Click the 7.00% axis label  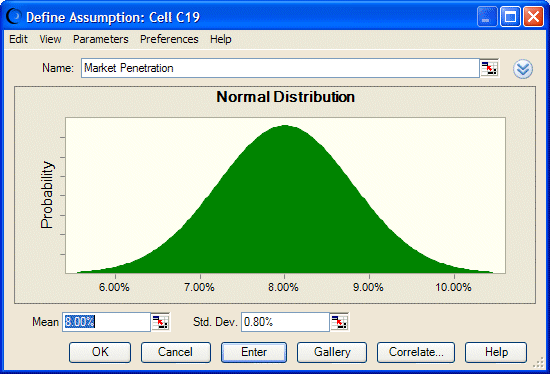click(x=199, y=287)
